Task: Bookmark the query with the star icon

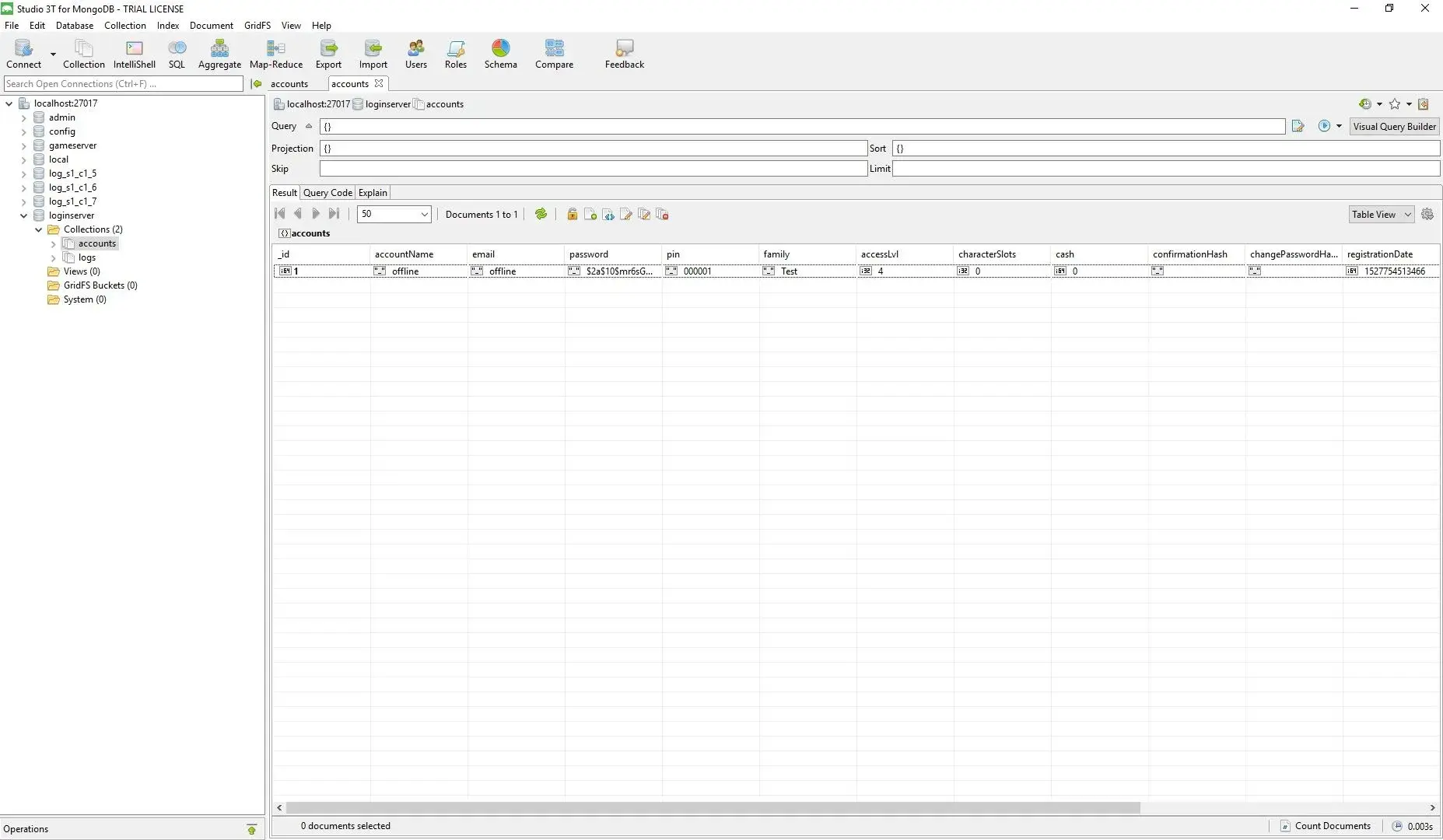Action: 1395,103
